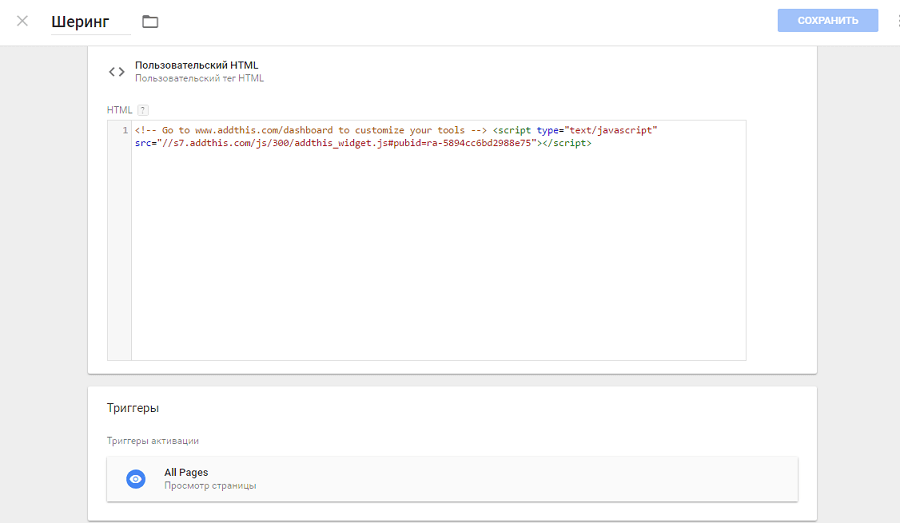Click "Просмотр страницы" trigger type text
Image resolution: width=900 pixels, height=523 pixels.
(x=210, y=486)
